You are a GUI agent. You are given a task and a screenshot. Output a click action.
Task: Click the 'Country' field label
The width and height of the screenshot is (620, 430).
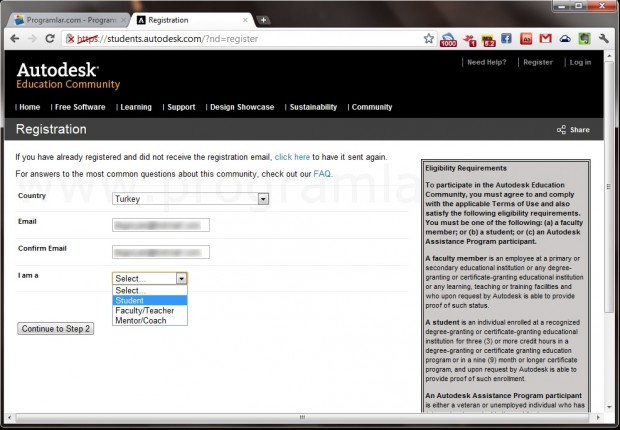pos(32,196)
